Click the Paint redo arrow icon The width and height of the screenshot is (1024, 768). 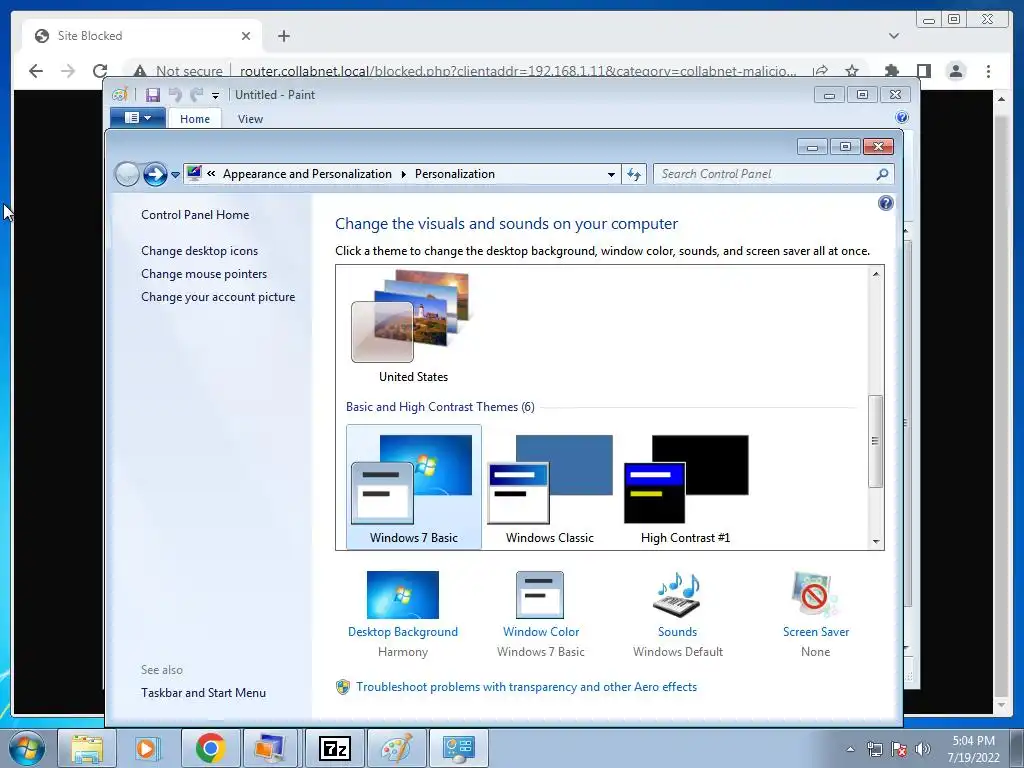(x=197, y=95)
